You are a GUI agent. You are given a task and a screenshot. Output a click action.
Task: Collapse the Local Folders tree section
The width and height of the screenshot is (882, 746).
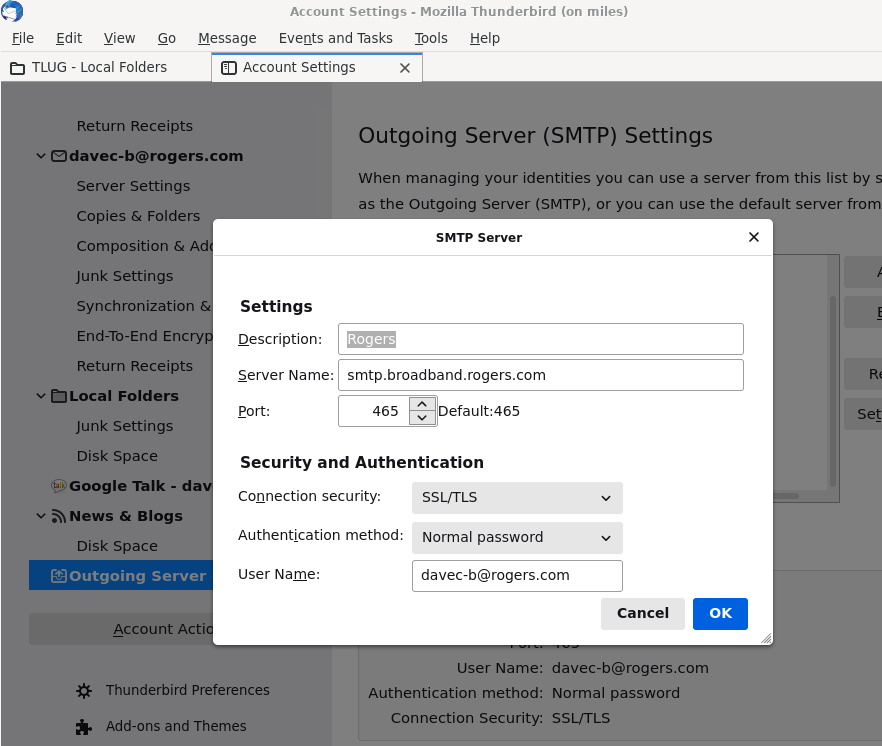(41, 396)
